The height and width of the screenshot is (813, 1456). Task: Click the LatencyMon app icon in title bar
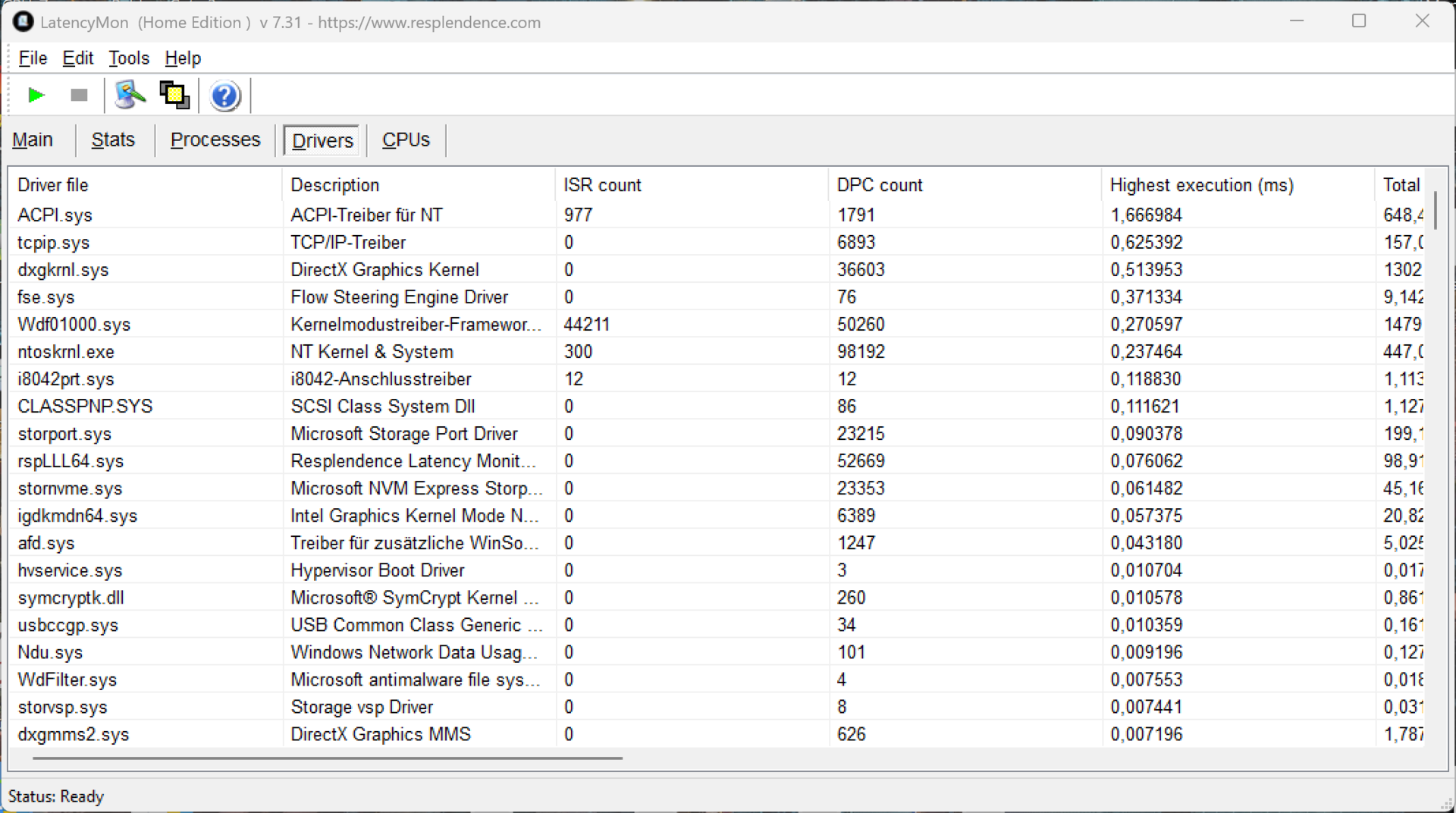(23, 22)
